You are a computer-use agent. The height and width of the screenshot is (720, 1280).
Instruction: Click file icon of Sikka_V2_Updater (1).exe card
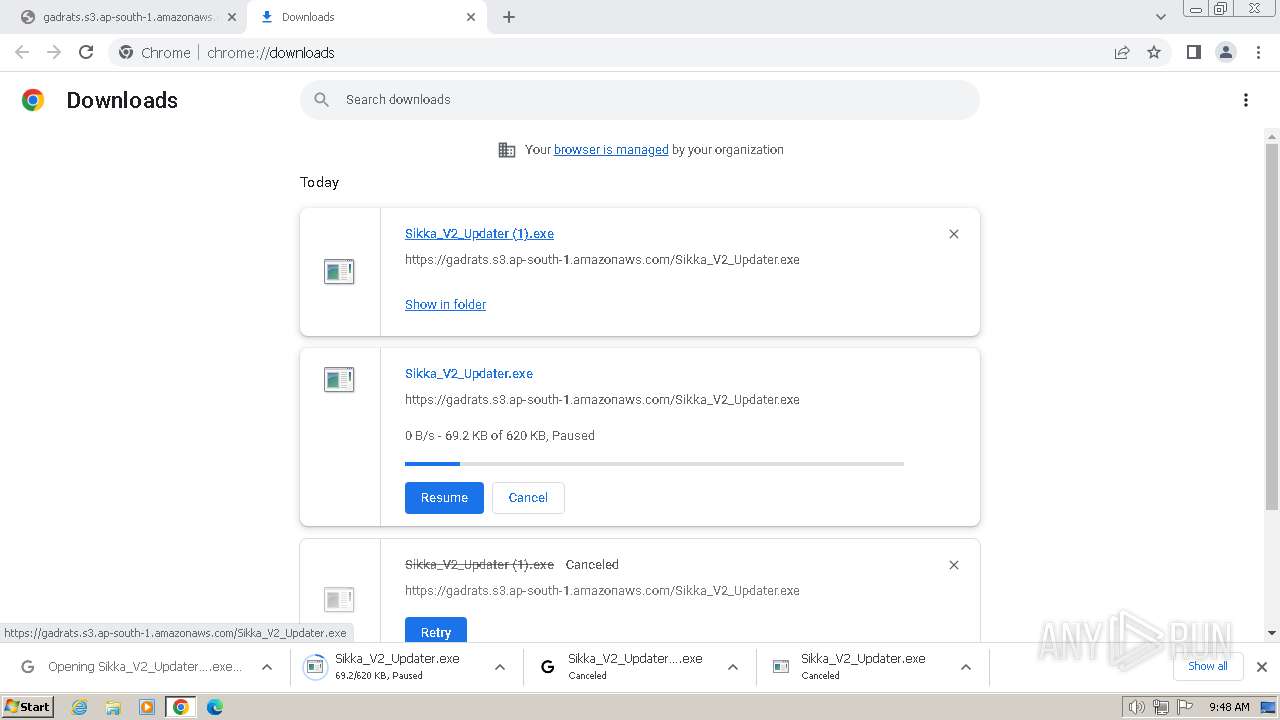pyautogui.click(x=339, y=272)
